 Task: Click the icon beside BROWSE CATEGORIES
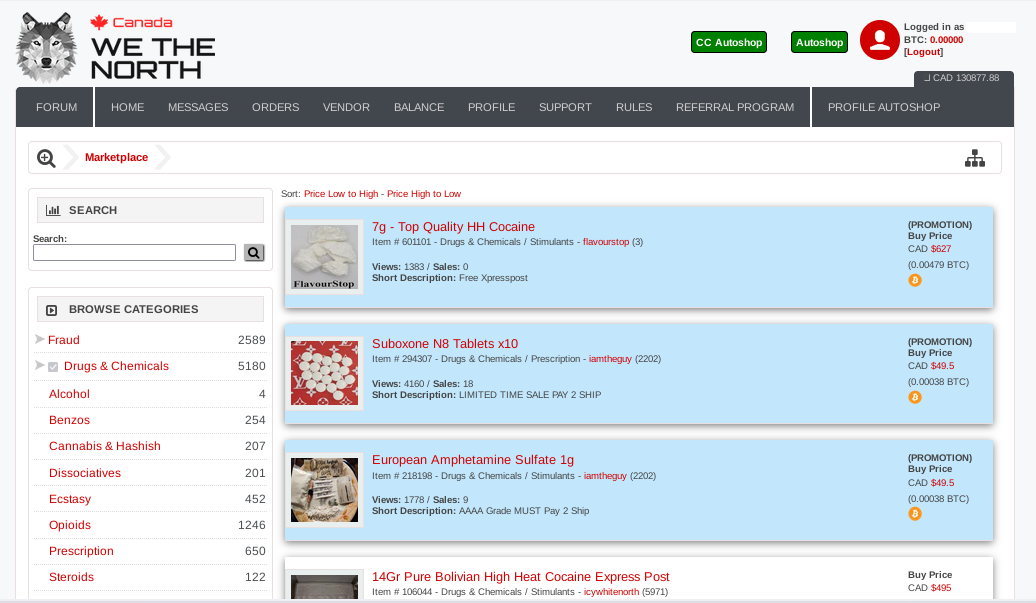tap(52, 310)
